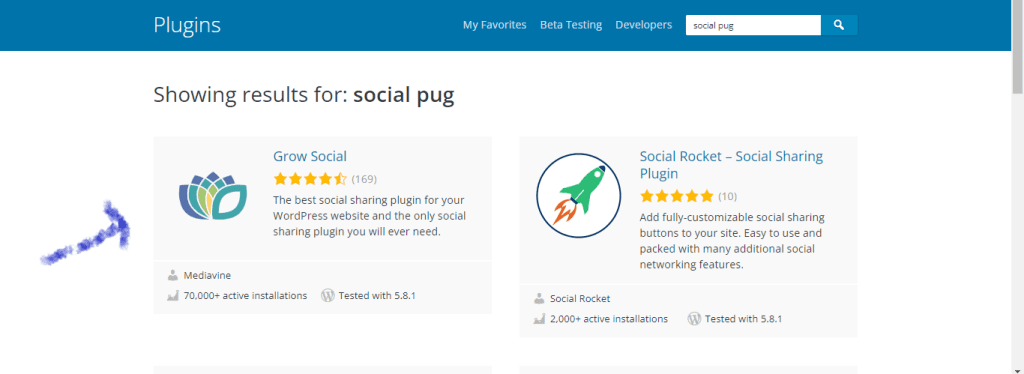This screenshot has width=1024, height=374.
Task: Click the Social Rocket description text
Action: coord(732,241)
